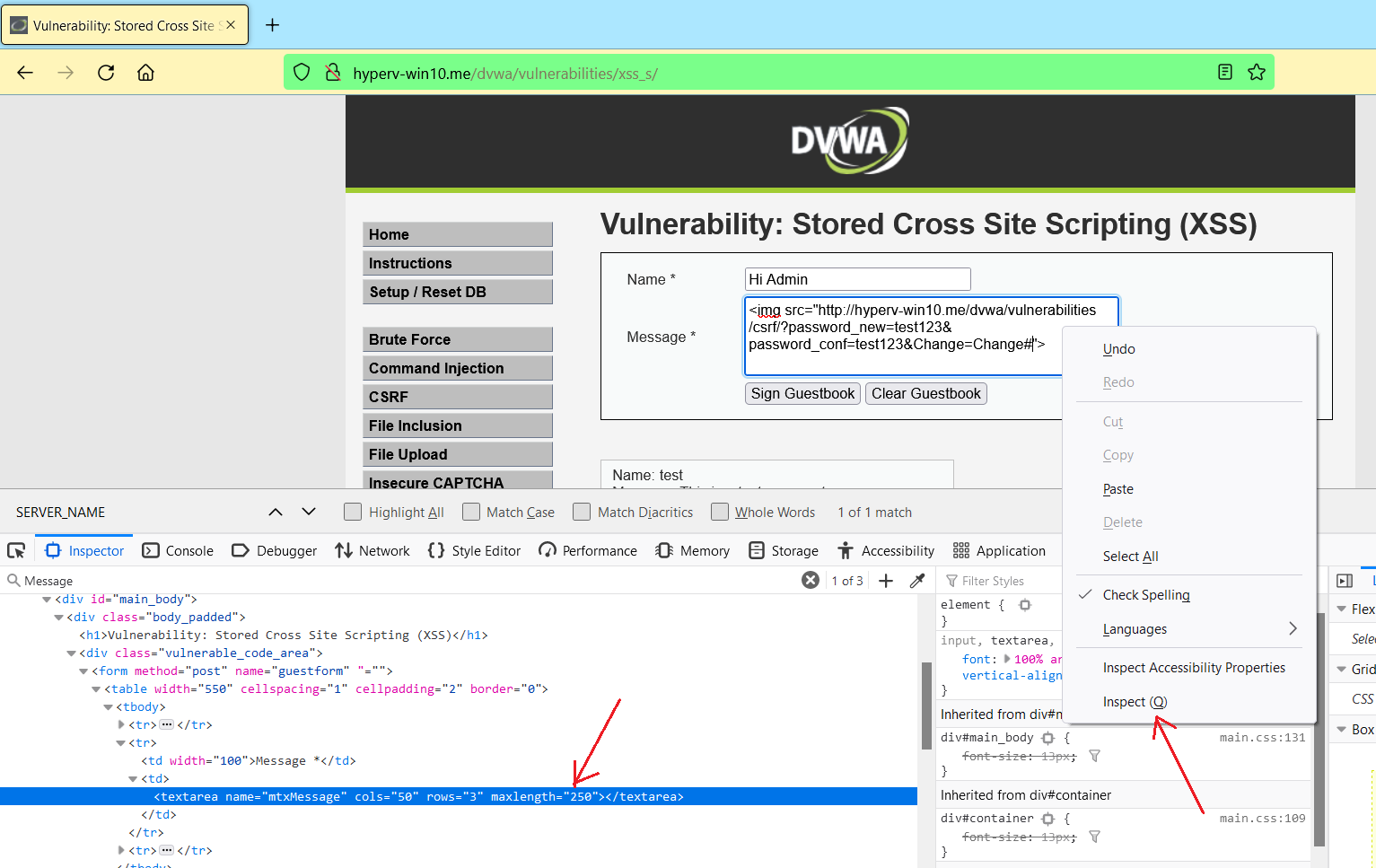The width and height of the screenshot is (1376, 868).
Task: Collapse the form name="guestform" node
Action: (84, 671)
